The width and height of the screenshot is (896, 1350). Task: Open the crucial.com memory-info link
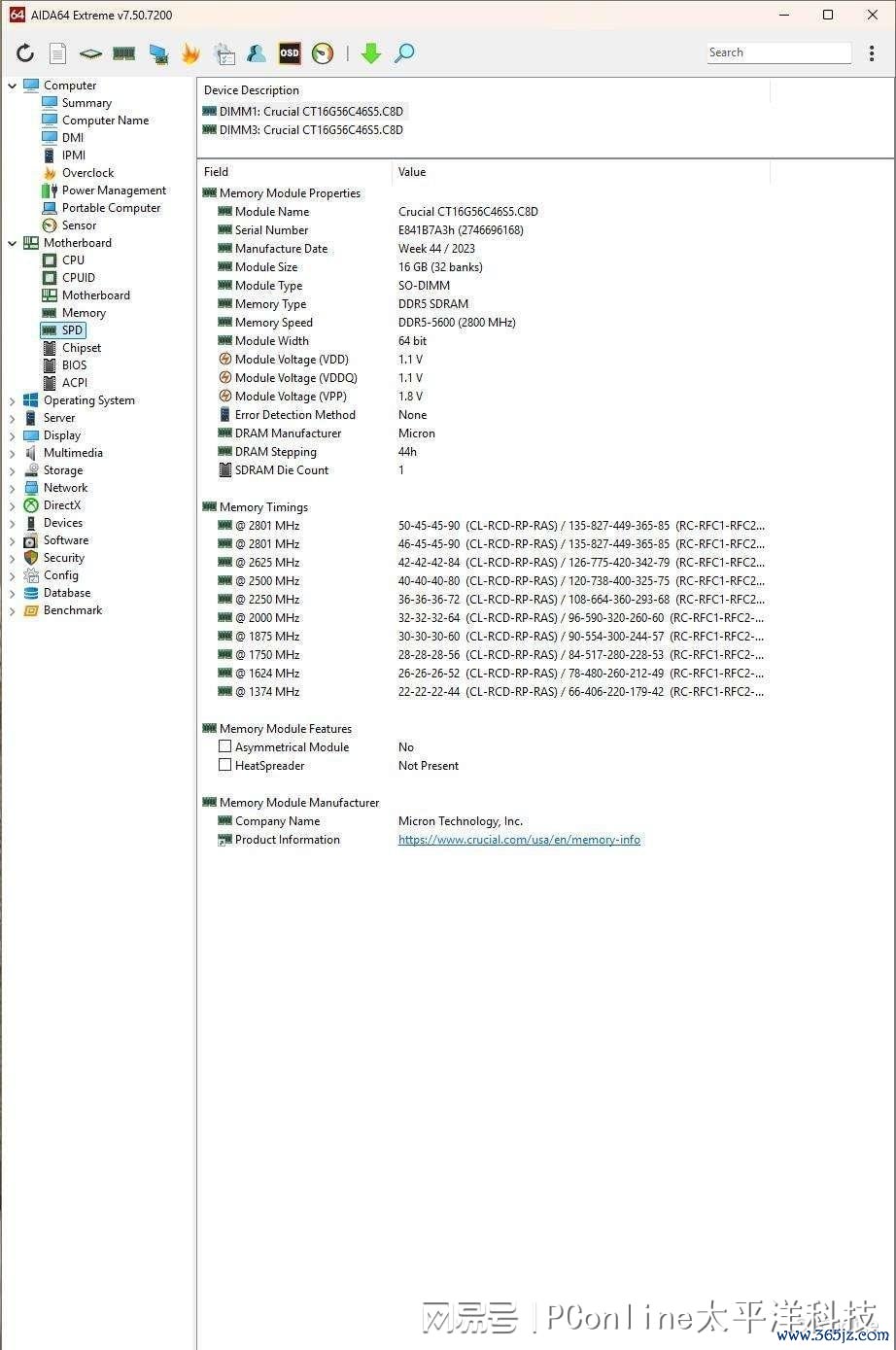point(519,840)
